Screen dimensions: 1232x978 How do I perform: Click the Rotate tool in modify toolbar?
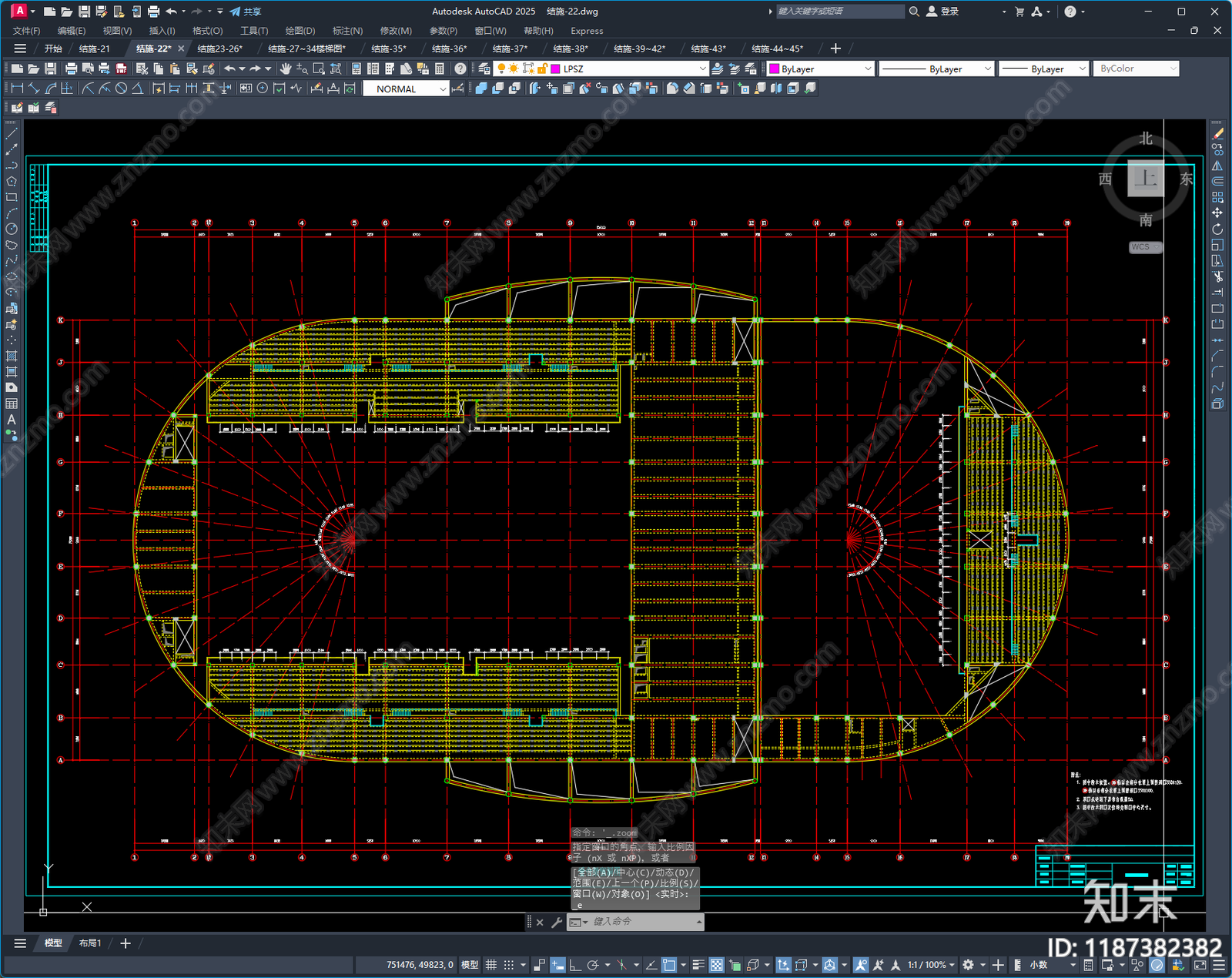1218,229
